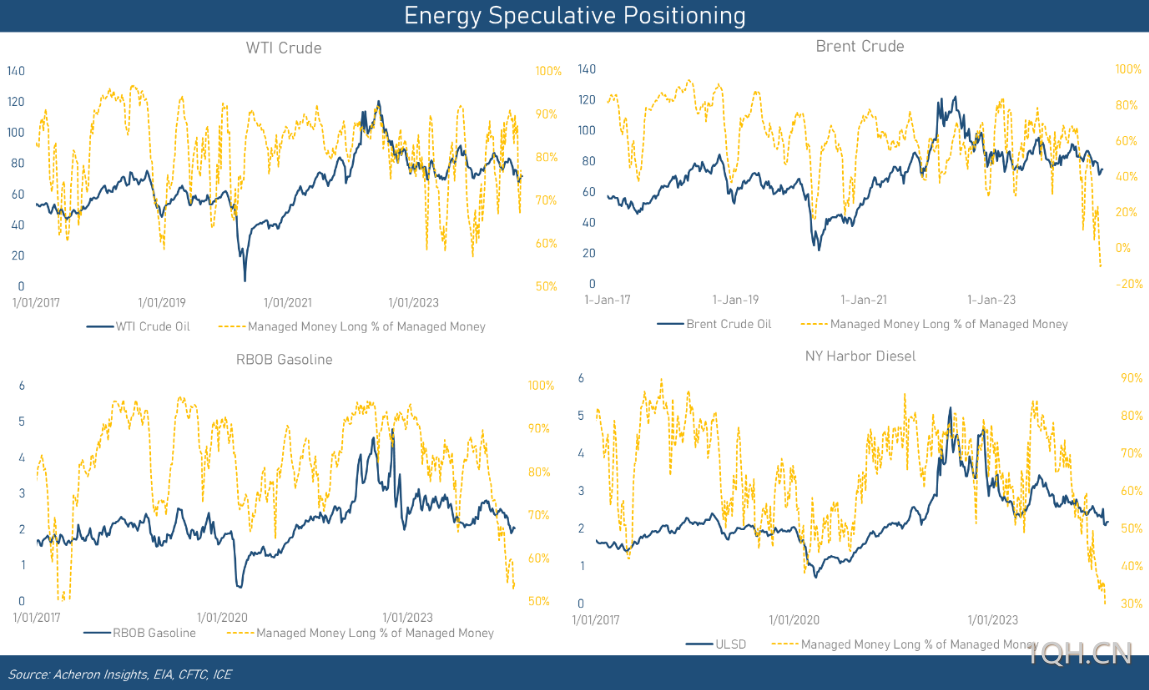
Task: Click 1/01/2023 label on Diesel axis
Action: [993, 620]
